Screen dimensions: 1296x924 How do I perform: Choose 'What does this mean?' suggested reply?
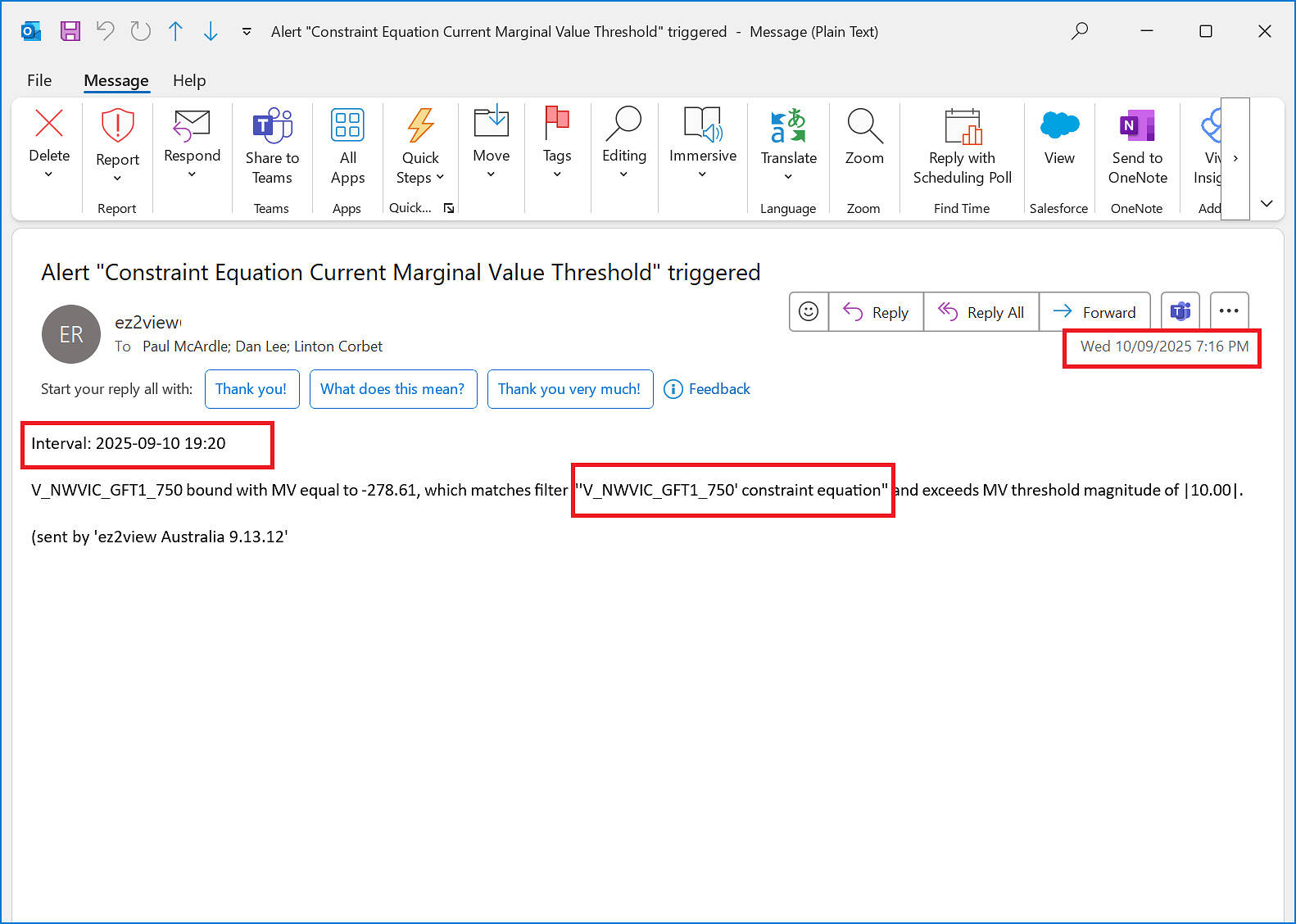pos(393,389)
